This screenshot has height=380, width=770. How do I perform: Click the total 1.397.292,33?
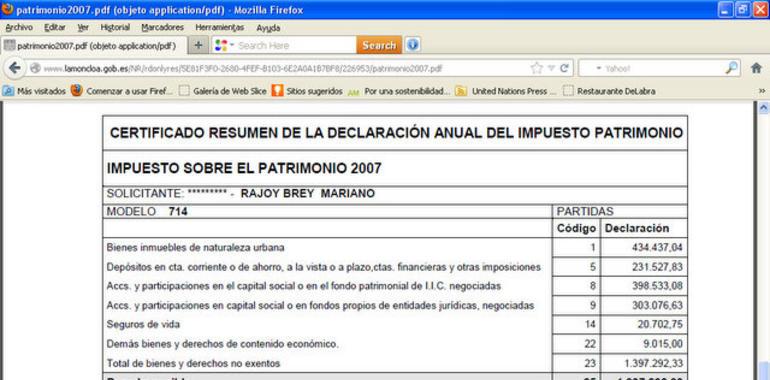pyautogui.click(x=653, y=364)
